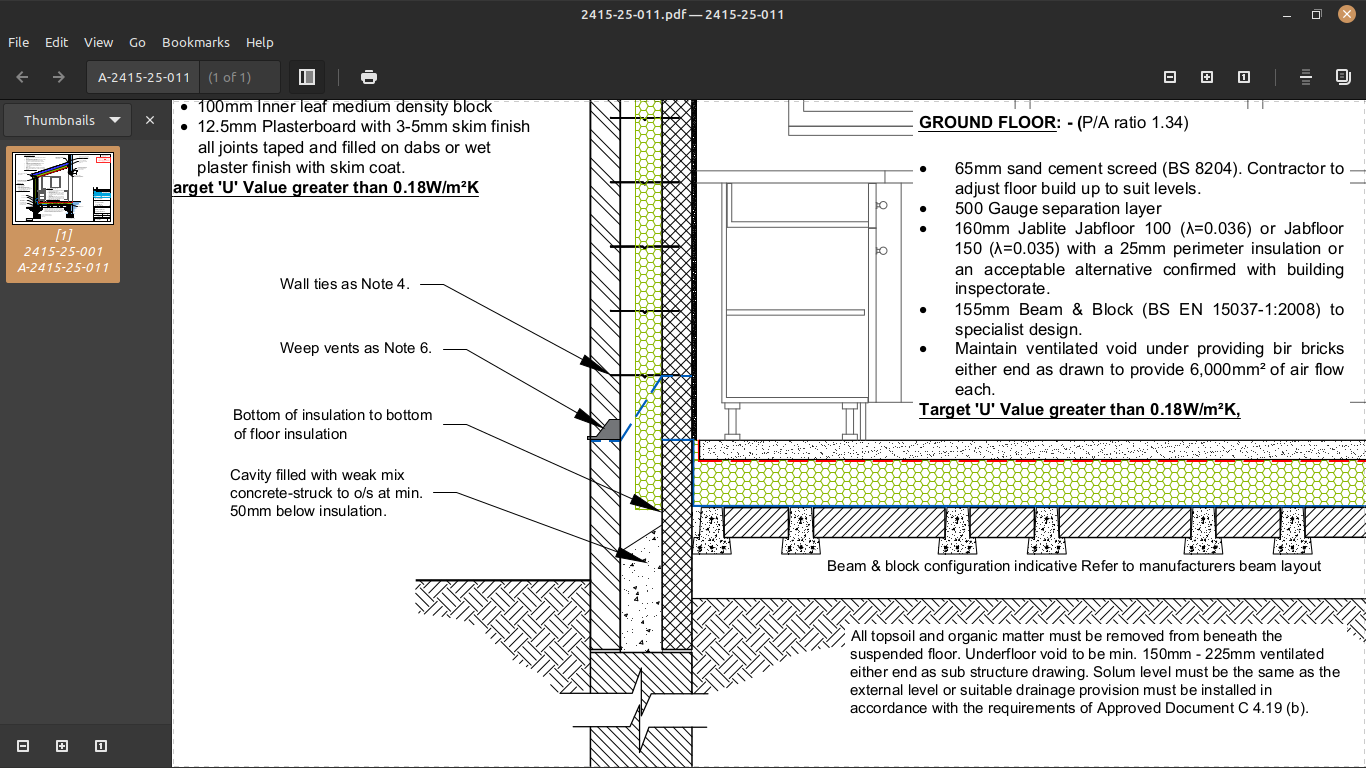Toggle continuous page view icon
This screenshot has width=1366, height=768.
coord(1306,77)
